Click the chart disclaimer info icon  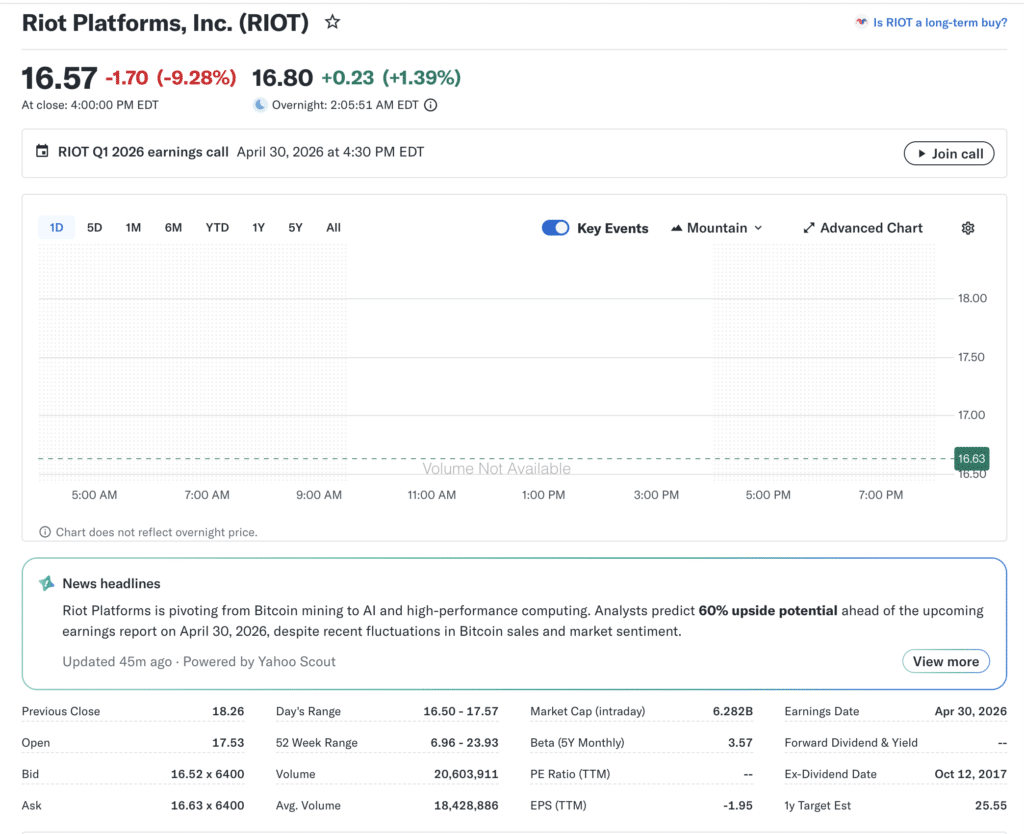pyautogui.click(x=45, y=532)
